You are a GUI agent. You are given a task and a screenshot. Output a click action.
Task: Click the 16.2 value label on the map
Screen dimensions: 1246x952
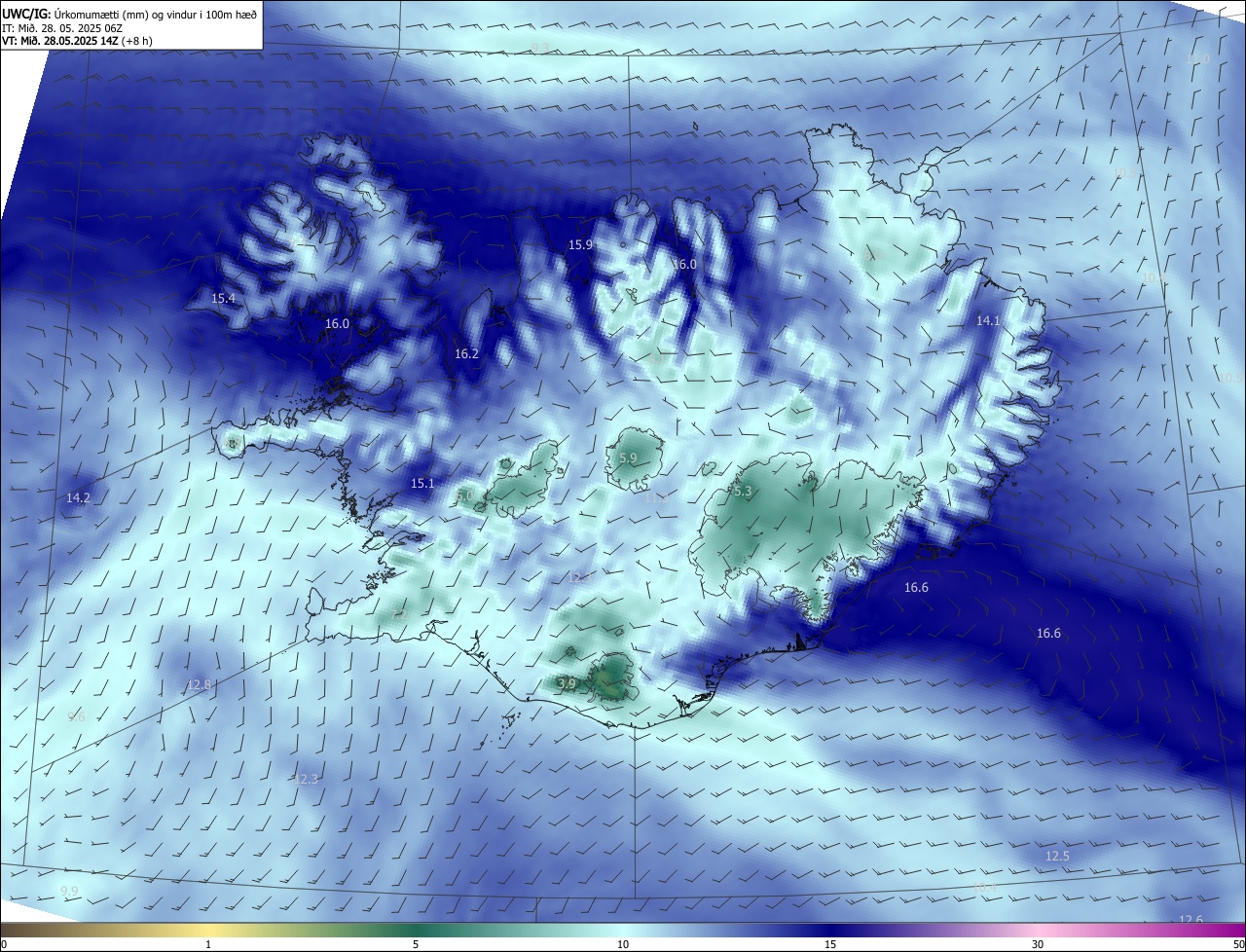point(466,354)
